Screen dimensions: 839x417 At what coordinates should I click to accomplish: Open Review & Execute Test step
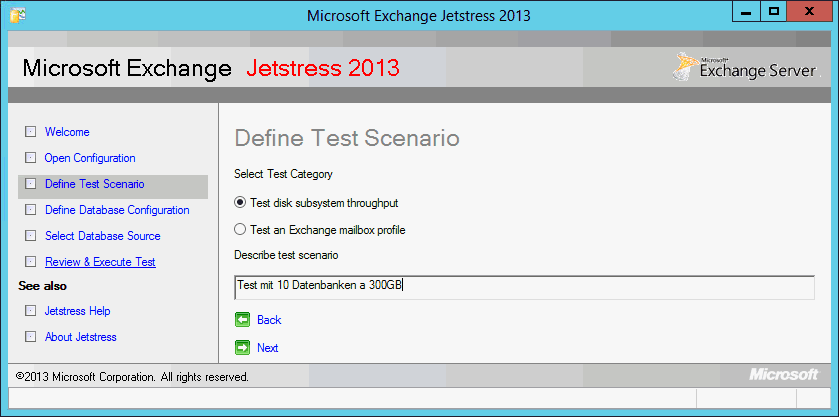101,262
